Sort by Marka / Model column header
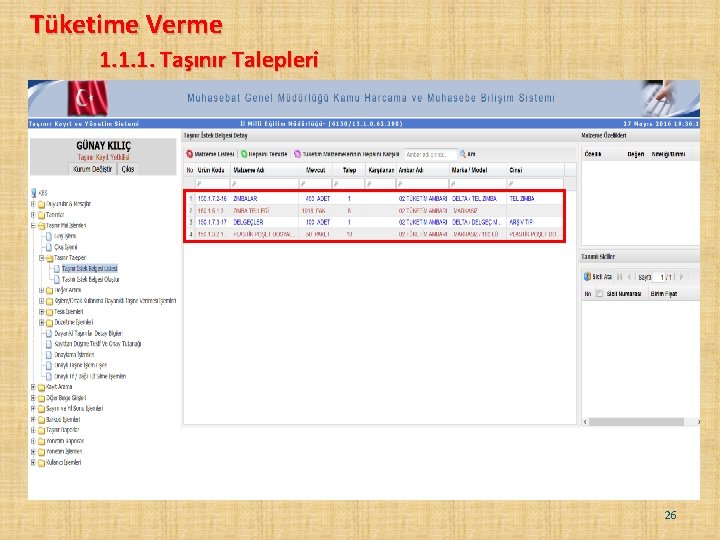 pyautogui.click(x=478, y=170)
